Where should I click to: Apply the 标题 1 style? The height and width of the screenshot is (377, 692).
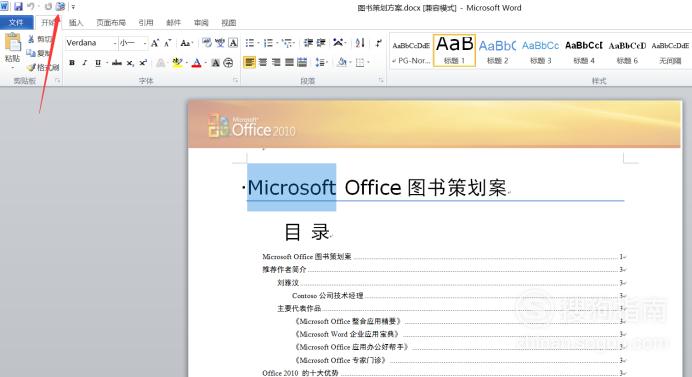click(x=455, y=50)
